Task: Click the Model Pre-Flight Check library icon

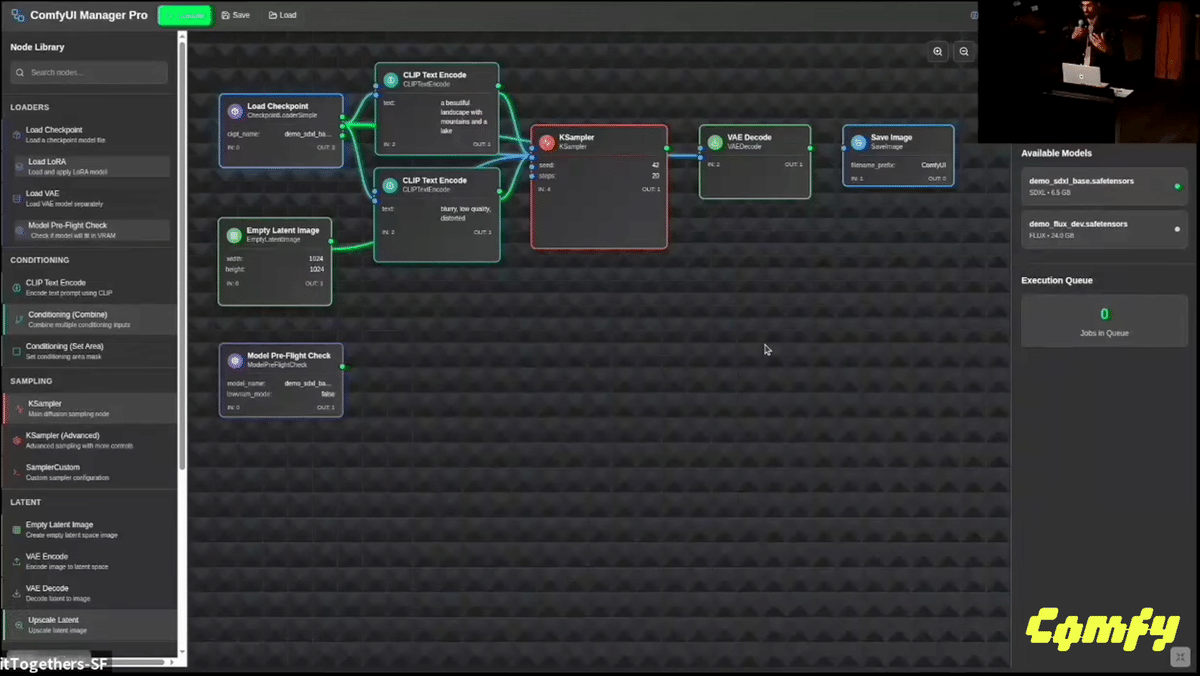Action: point(19,230)
